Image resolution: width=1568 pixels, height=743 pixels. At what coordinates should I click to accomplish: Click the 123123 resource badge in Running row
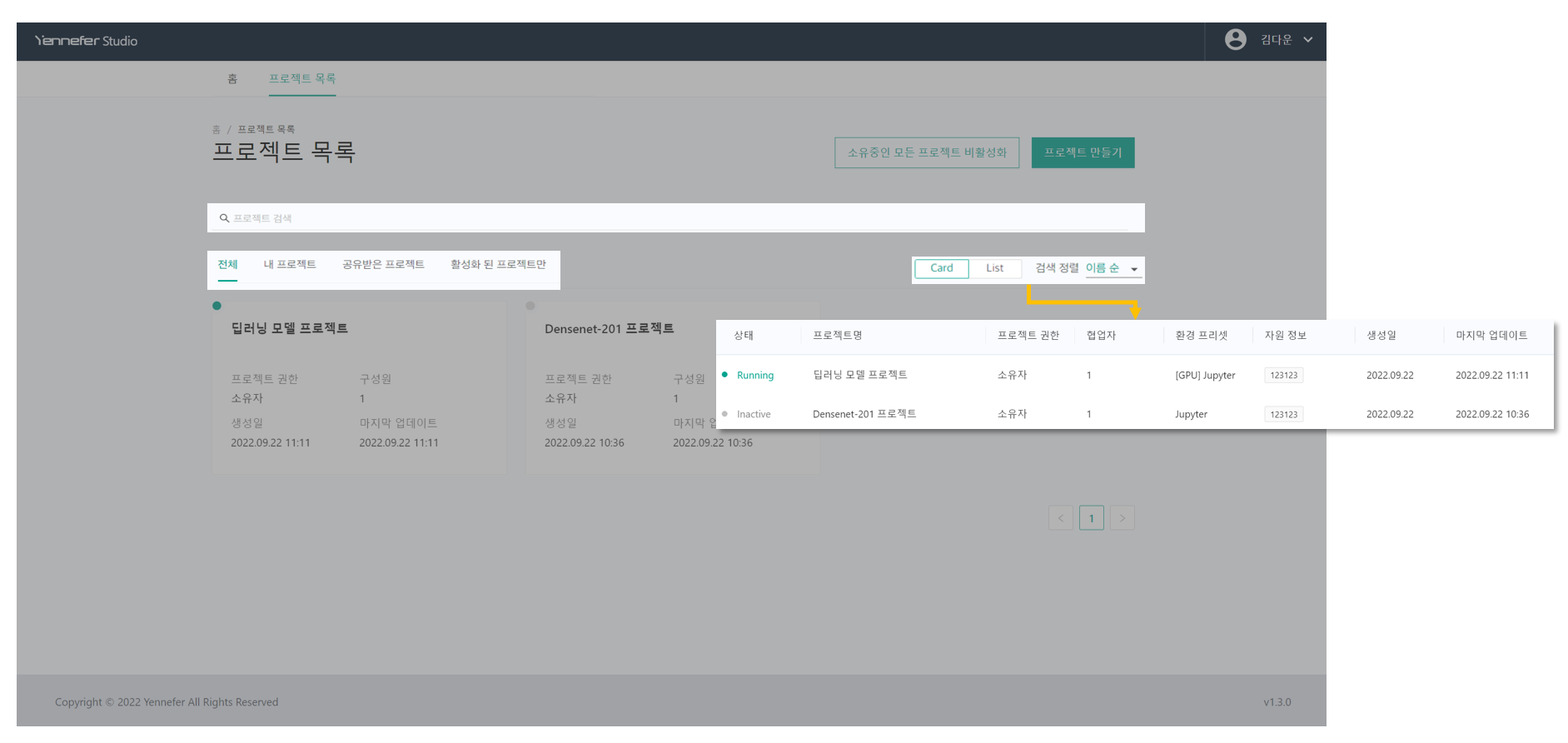click(1283, 376)
